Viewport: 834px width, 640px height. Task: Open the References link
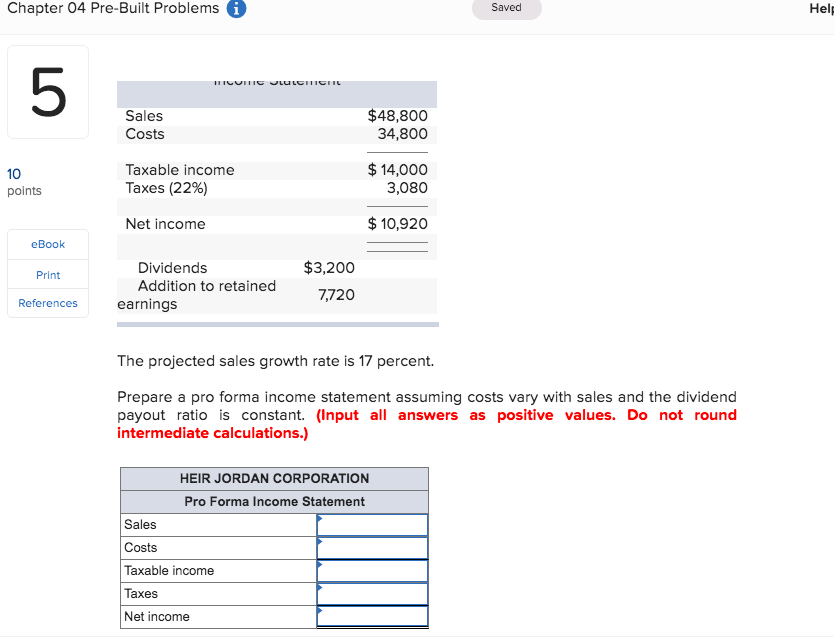point(47,303)
